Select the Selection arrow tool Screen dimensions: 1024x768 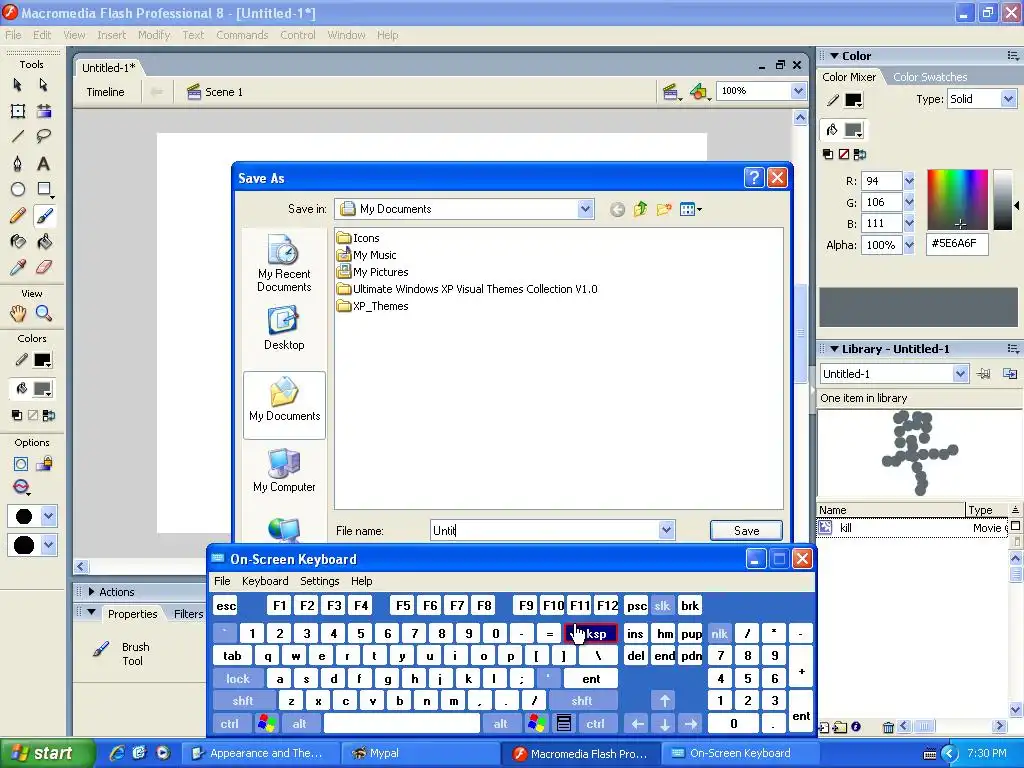(18, 85)
